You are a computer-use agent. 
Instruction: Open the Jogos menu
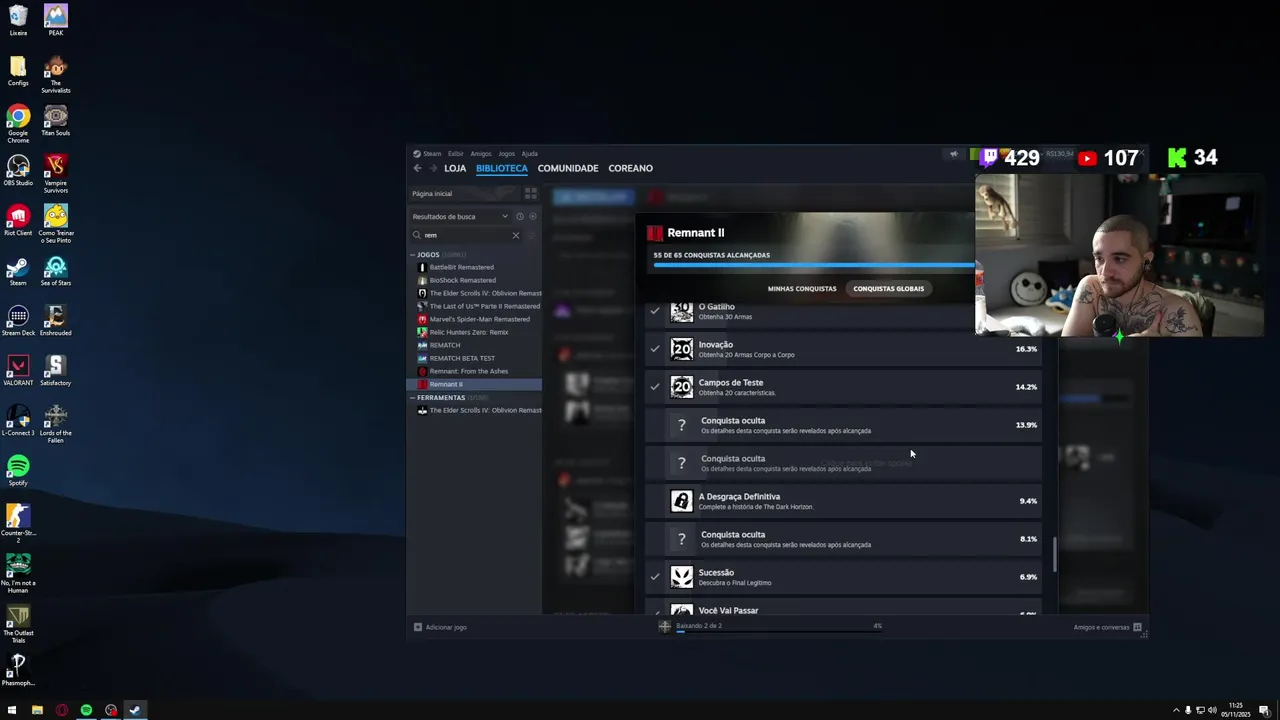pyautogui.click(x=506, y=154)
